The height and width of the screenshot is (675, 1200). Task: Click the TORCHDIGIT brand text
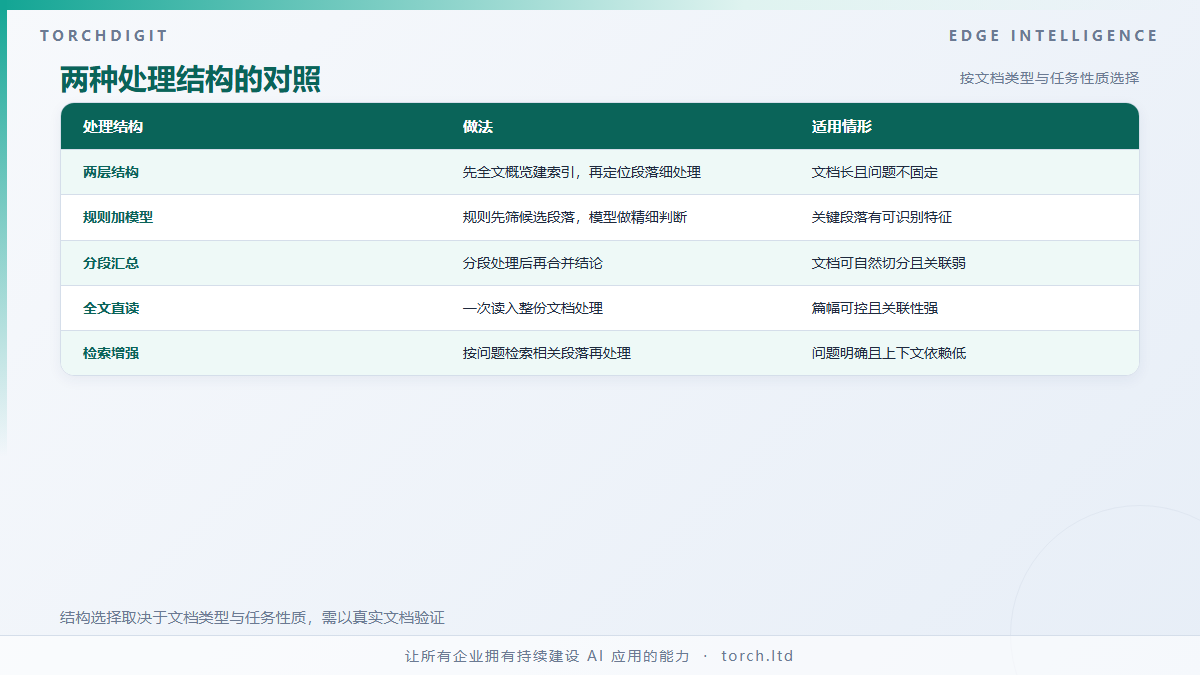(104, 36)
